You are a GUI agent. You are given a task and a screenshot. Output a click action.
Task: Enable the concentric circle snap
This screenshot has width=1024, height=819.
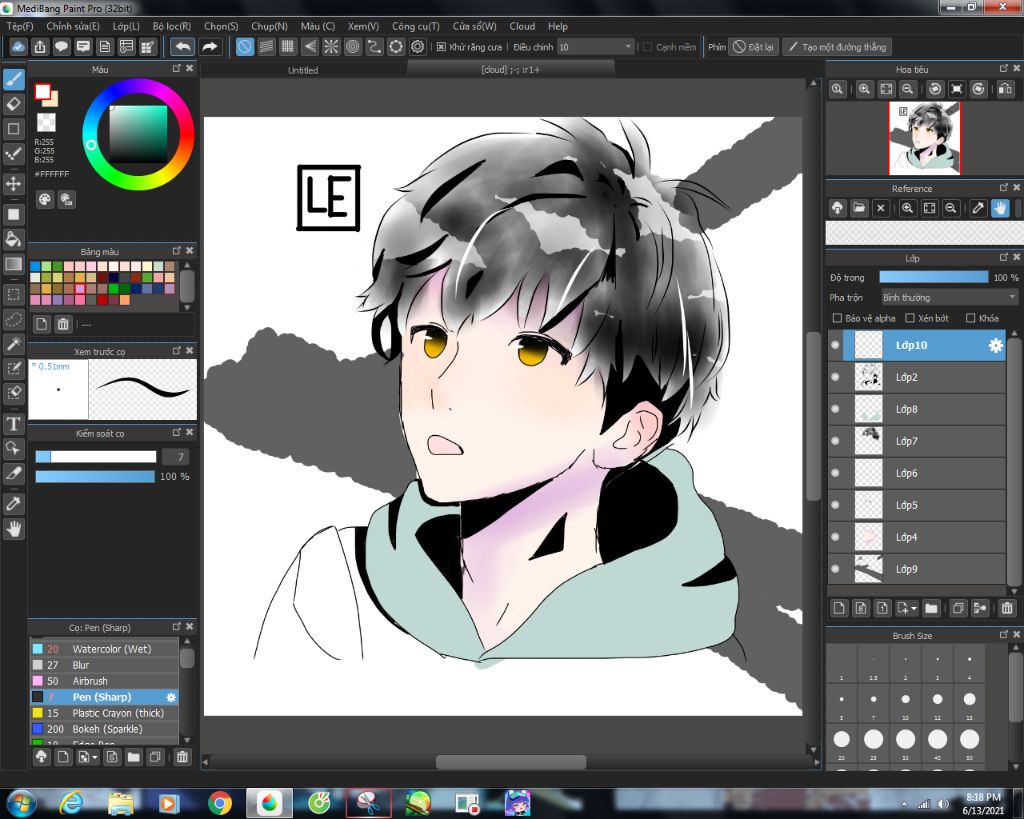pyautogui.click(x=353, y=46)
